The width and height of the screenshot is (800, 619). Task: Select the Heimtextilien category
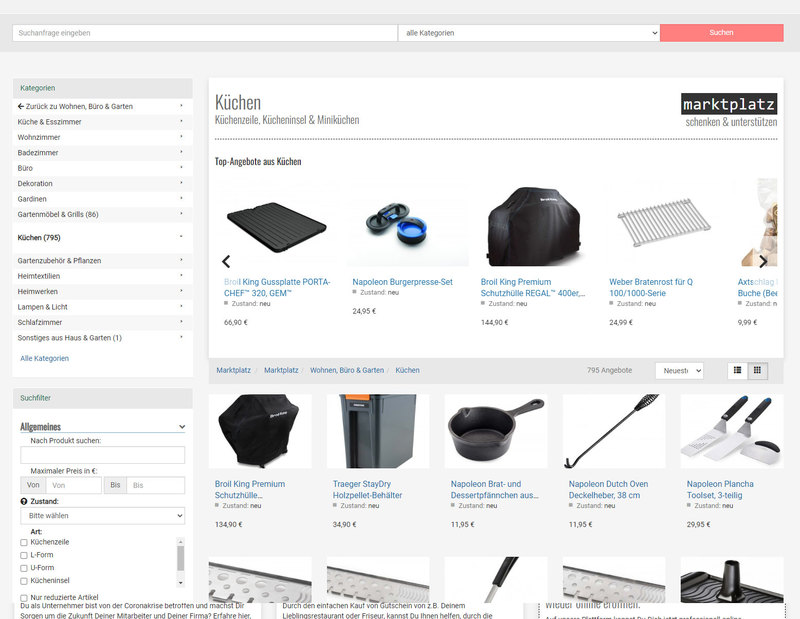pos(39,276)
